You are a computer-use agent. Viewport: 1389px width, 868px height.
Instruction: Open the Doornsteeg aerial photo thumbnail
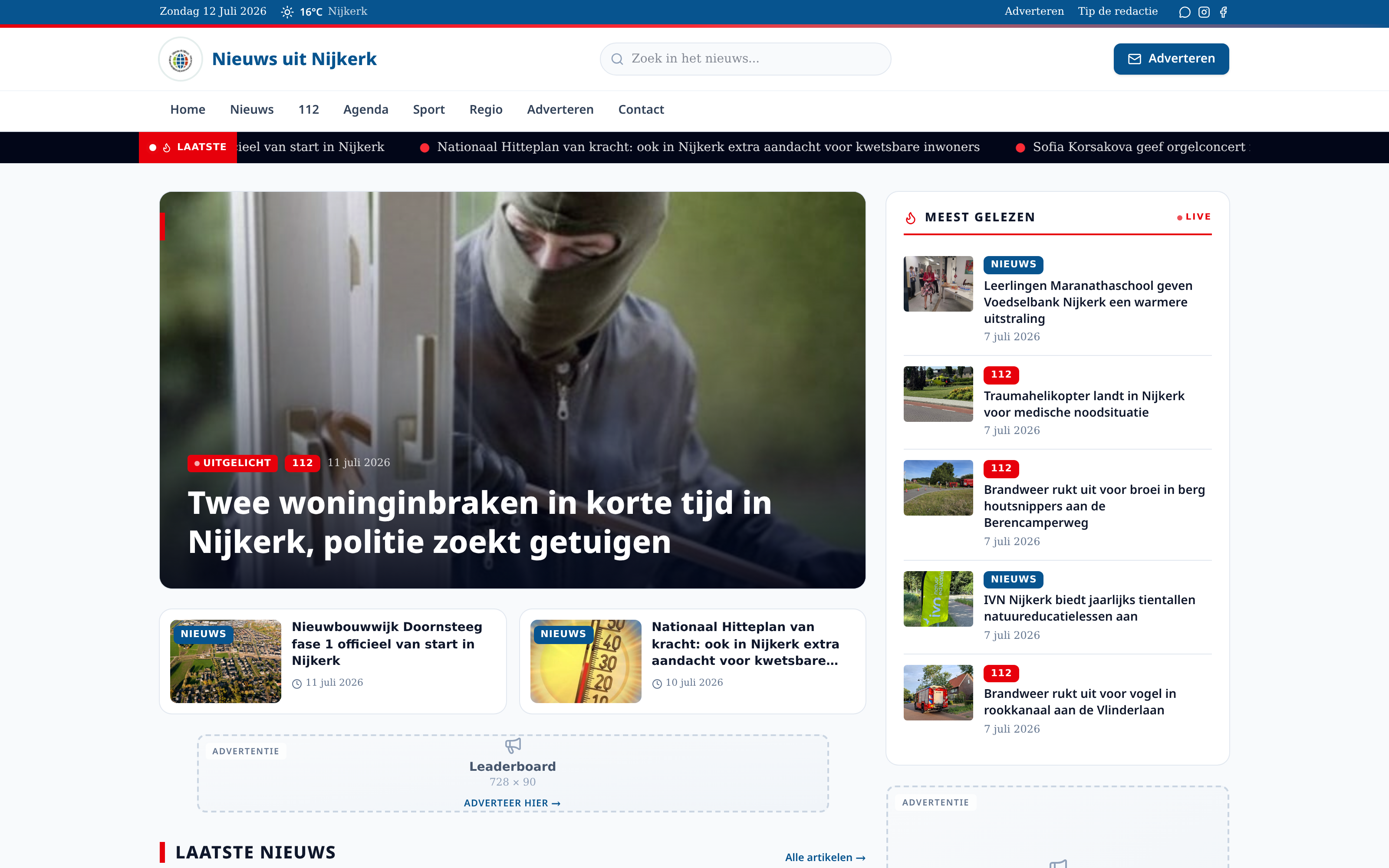click(226, 661)
